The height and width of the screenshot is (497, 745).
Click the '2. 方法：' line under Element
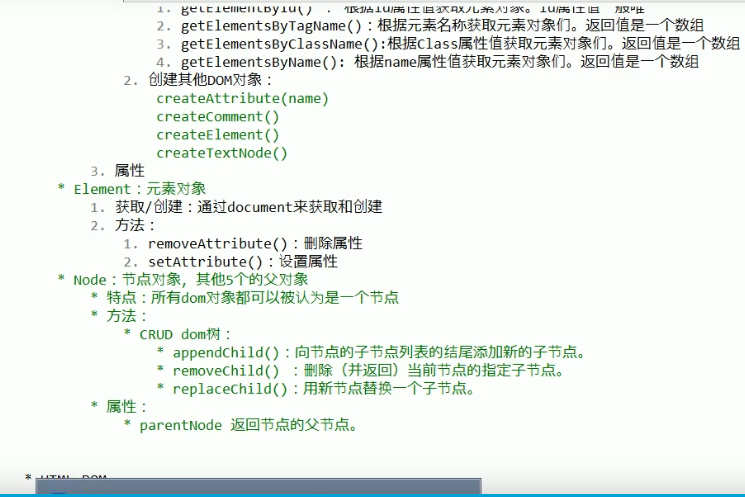point(123,225)
